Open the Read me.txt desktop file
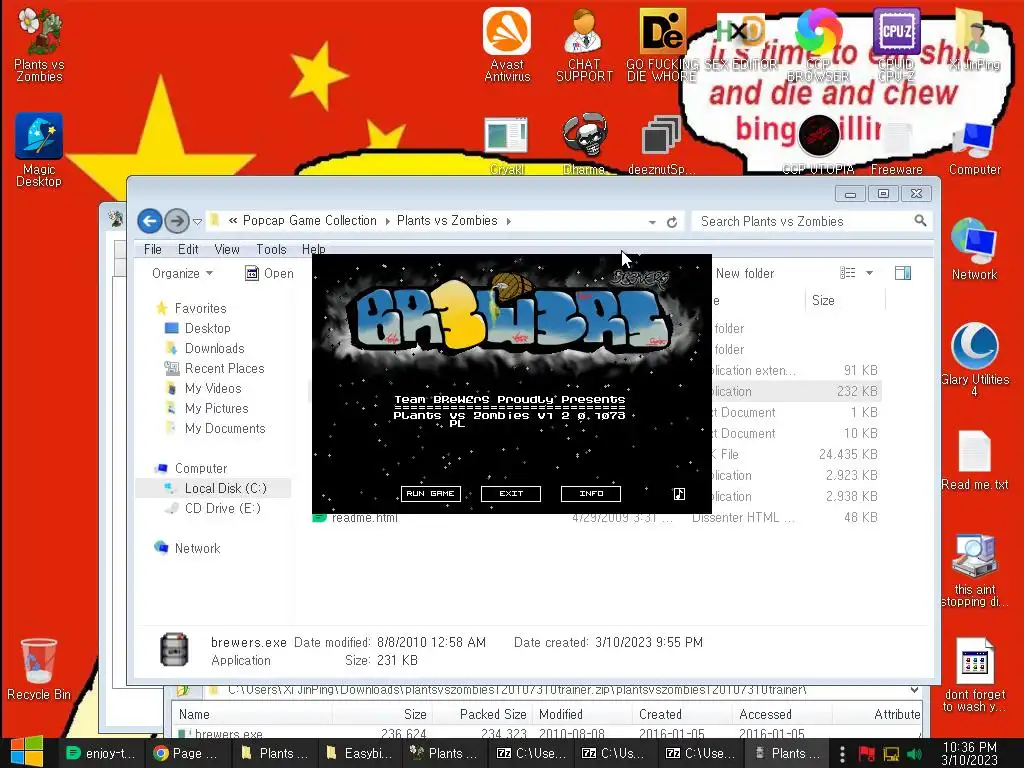This screenshot has width=1024, height=768. 974,460
